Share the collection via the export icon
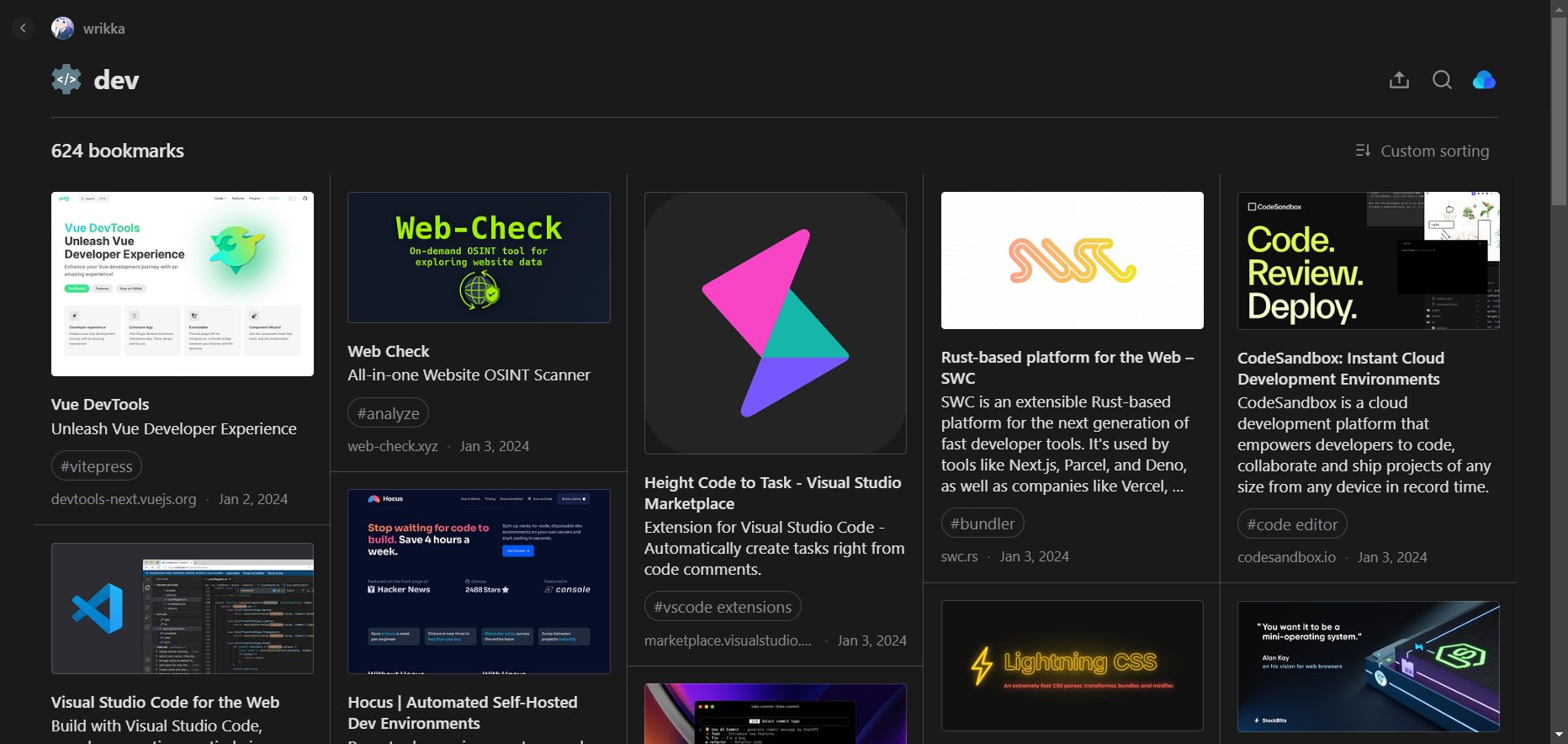Screen dimensions: 1568x744 1399,80
